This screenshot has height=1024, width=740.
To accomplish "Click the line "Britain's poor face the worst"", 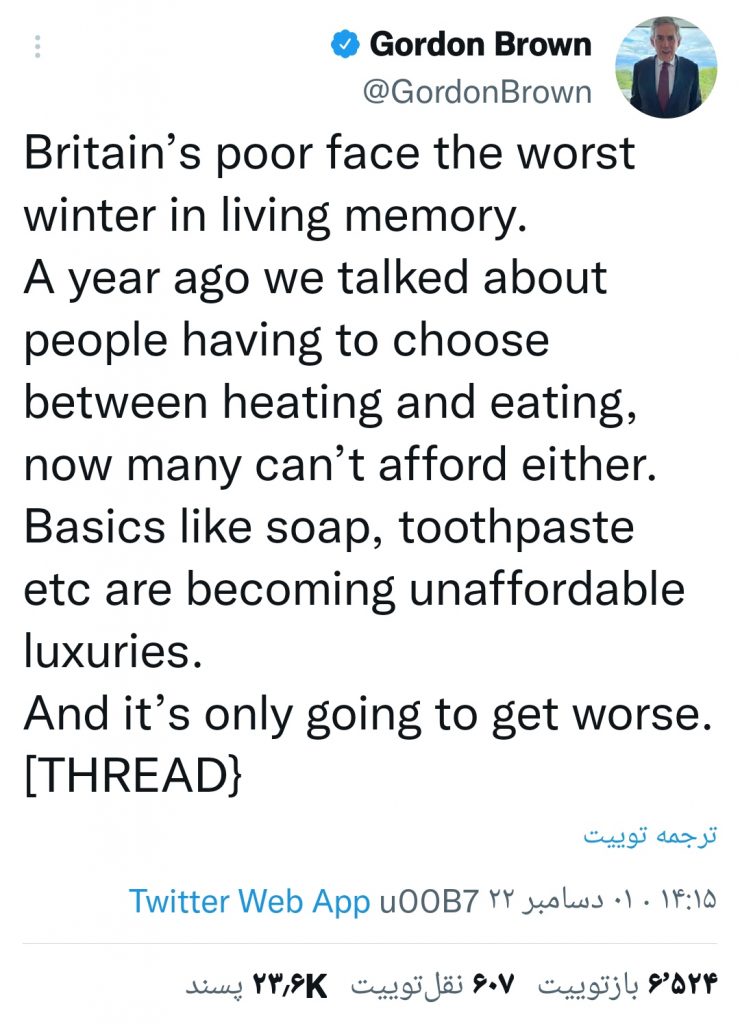I will (x=329, y=153).
